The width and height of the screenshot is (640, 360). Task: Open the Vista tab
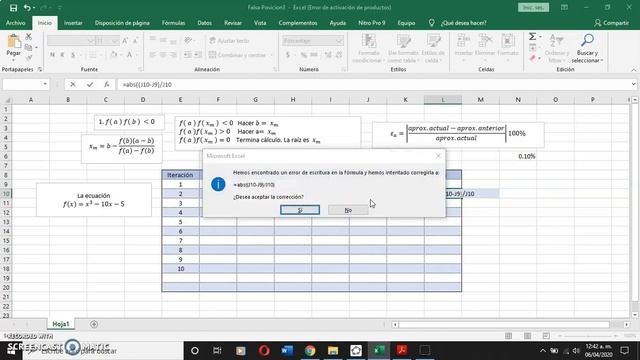coord(260,23)
